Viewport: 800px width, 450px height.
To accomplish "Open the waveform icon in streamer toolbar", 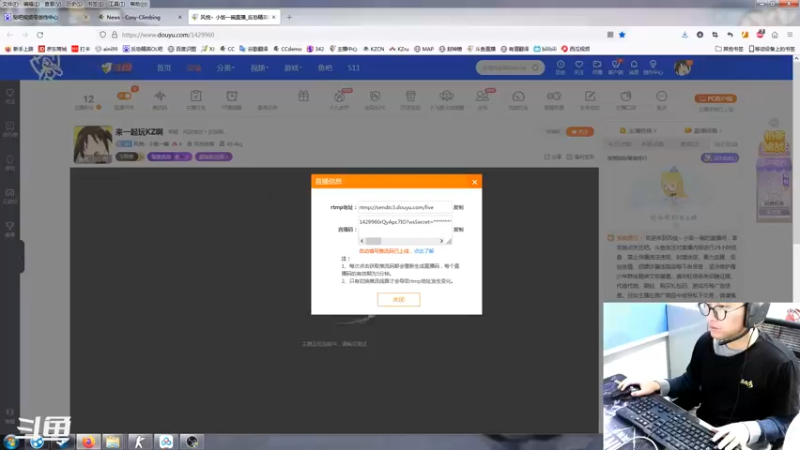I will (x=160, y=96).
